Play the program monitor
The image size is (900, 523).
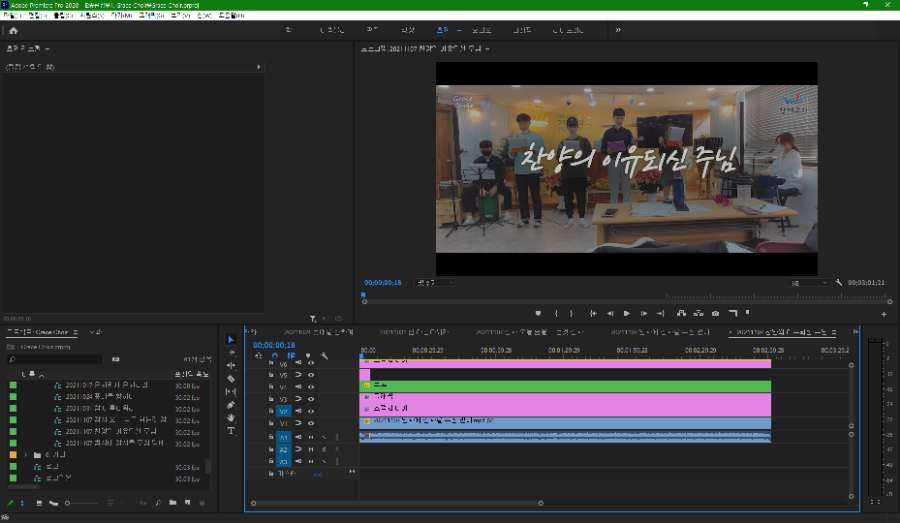click(x=627, y=313)
